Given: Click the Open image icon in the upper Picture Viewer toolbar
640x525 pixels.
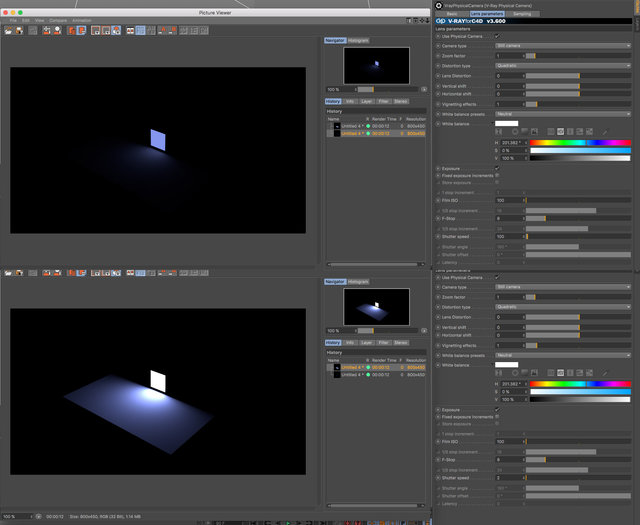Looking at the screenshot, I should coord(8,31).
